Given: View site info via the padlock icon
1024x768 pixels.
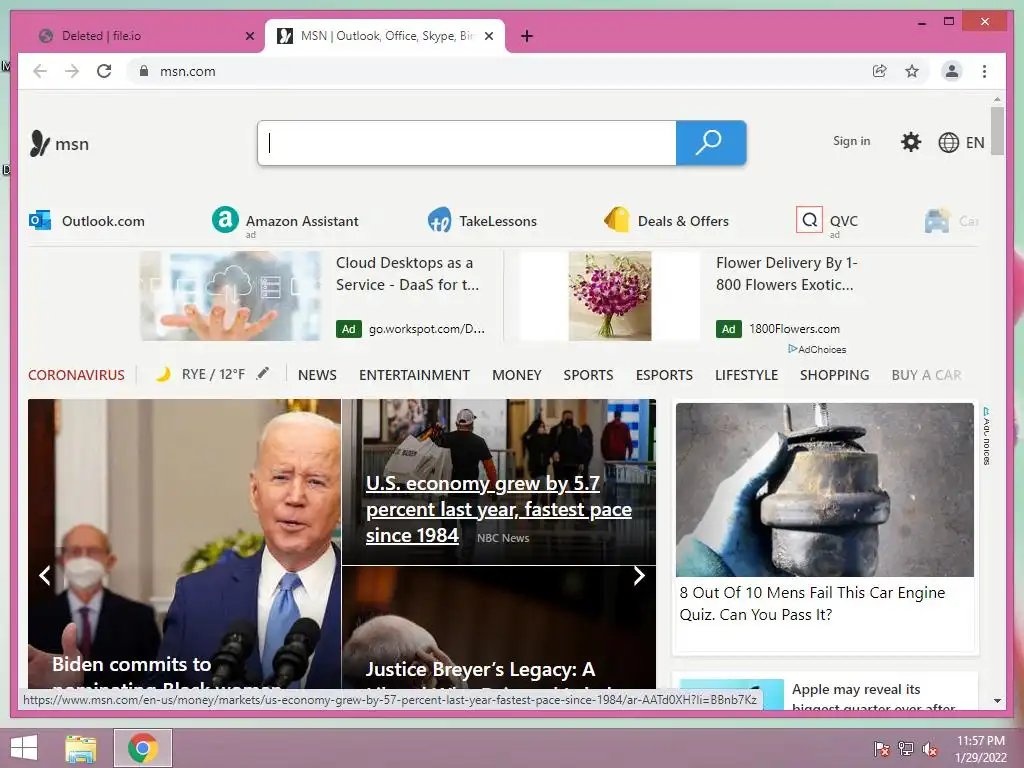Looking at the screenshot, I should [144, 71].
